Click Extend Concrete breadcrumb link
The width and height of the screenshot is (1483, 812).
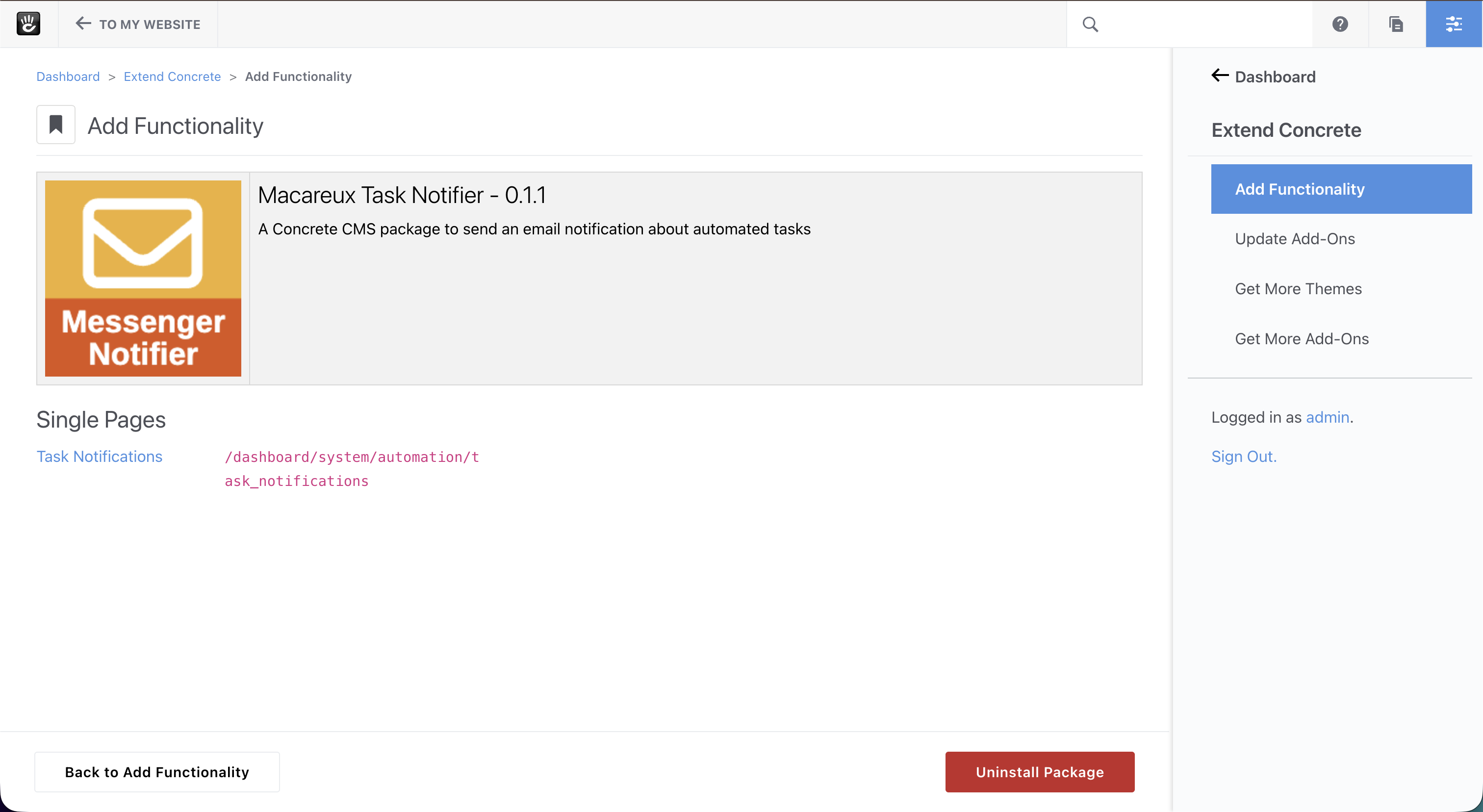coord(172,76)
